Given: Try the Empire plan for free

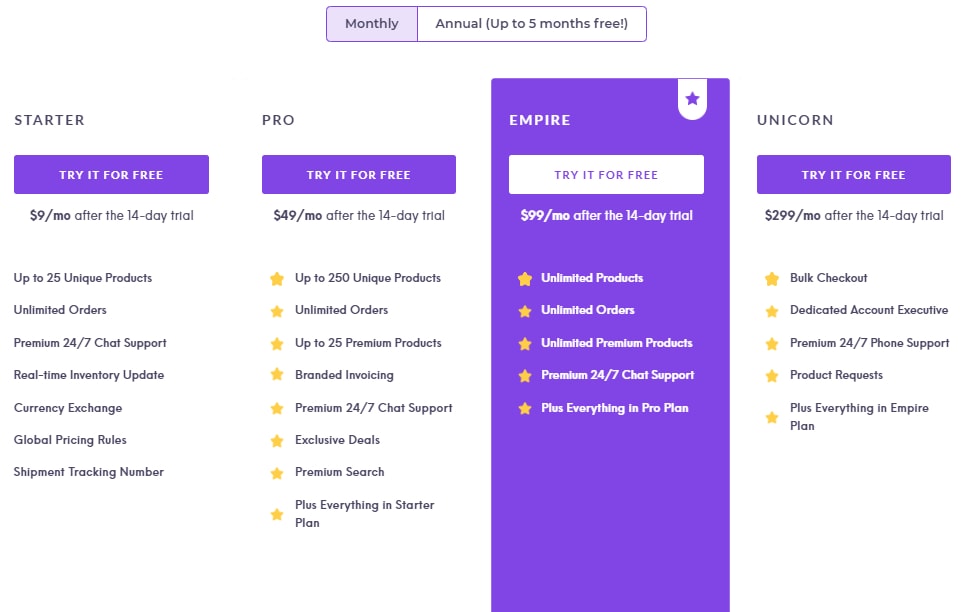Looking at the screenshot, I should tap(606, 174).
